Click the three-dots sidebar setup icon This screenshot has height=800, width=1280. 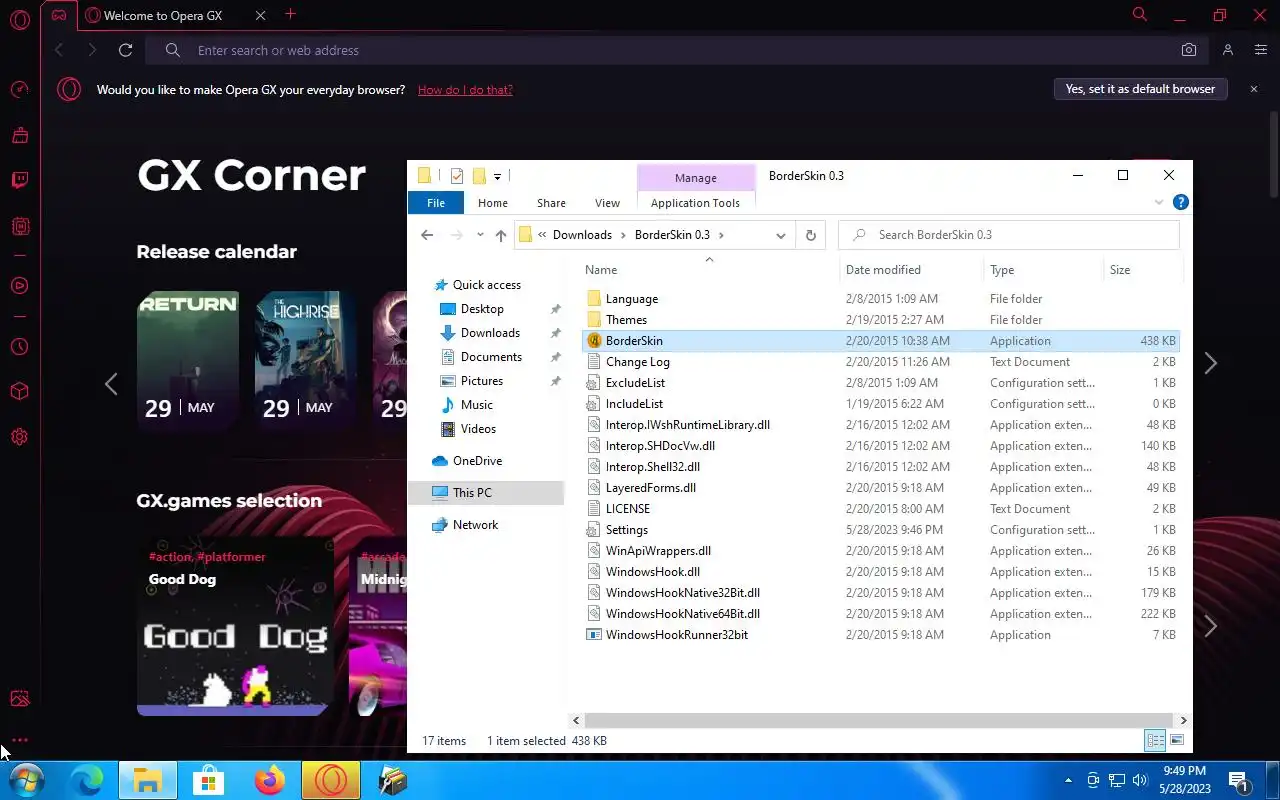tap(19, 741)
